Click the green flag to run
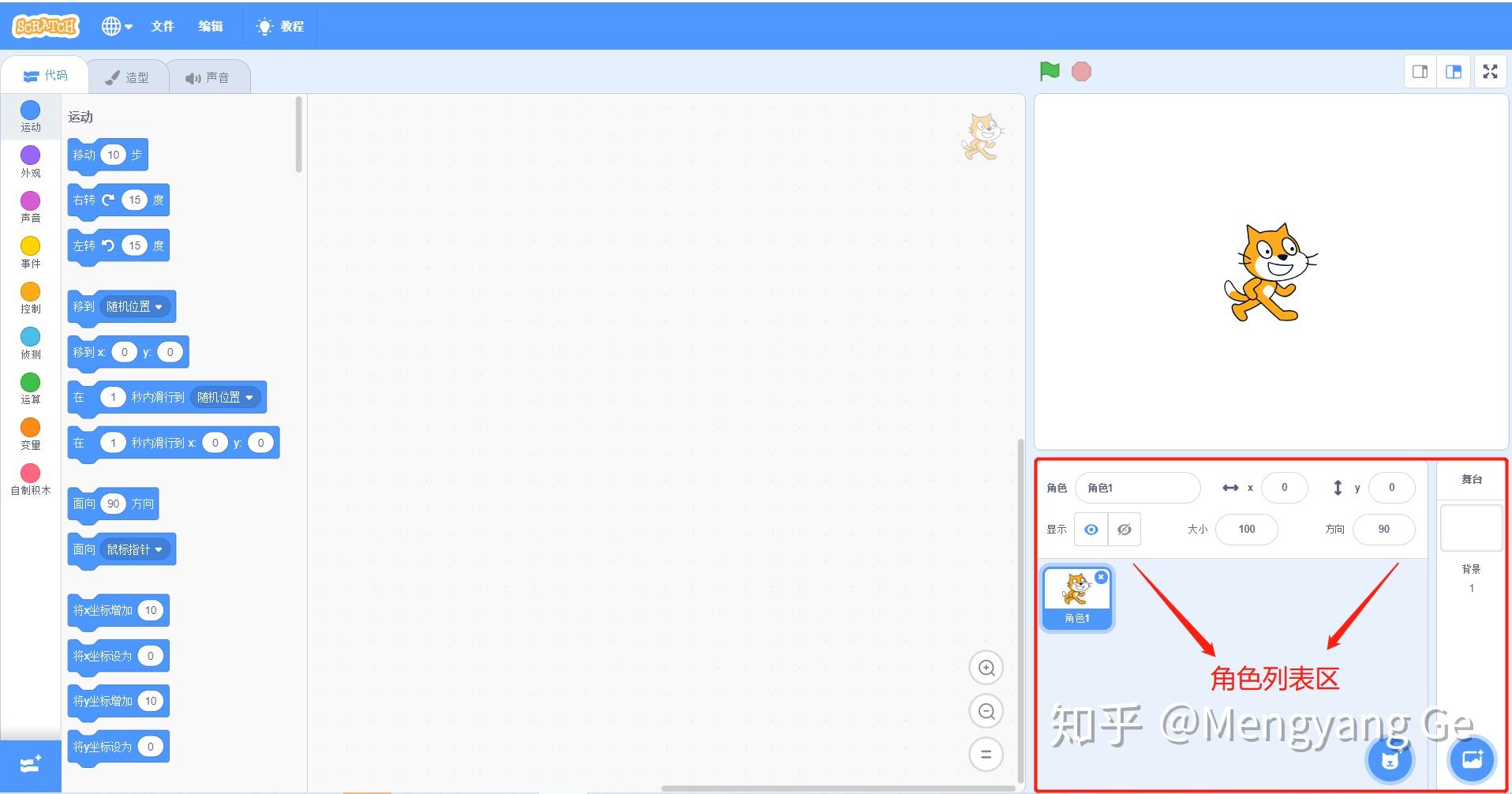The image size is (1512, 794). [x=1050, y=72]
